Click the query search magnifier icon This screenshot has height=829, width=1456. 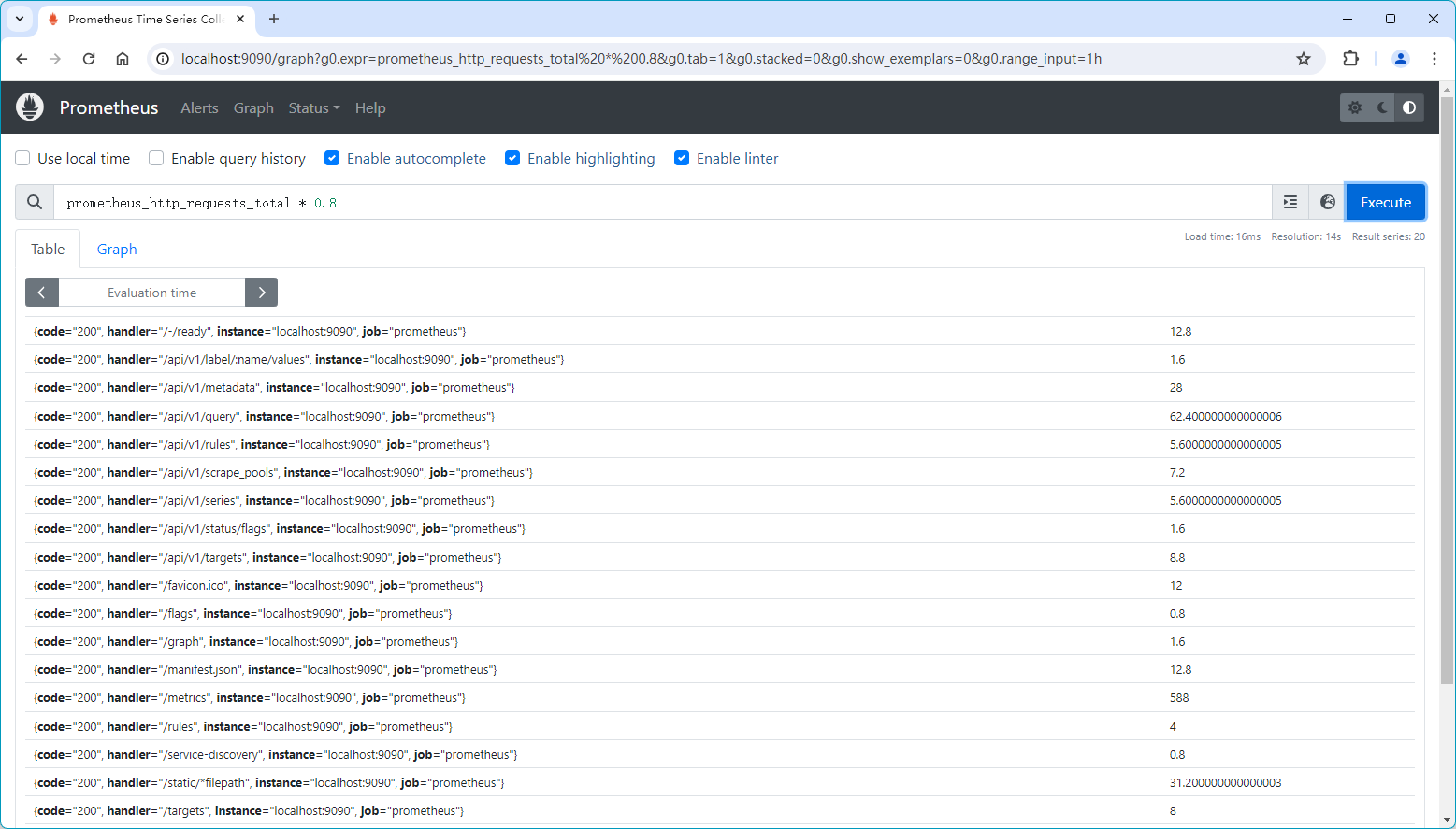coord(35,202)
